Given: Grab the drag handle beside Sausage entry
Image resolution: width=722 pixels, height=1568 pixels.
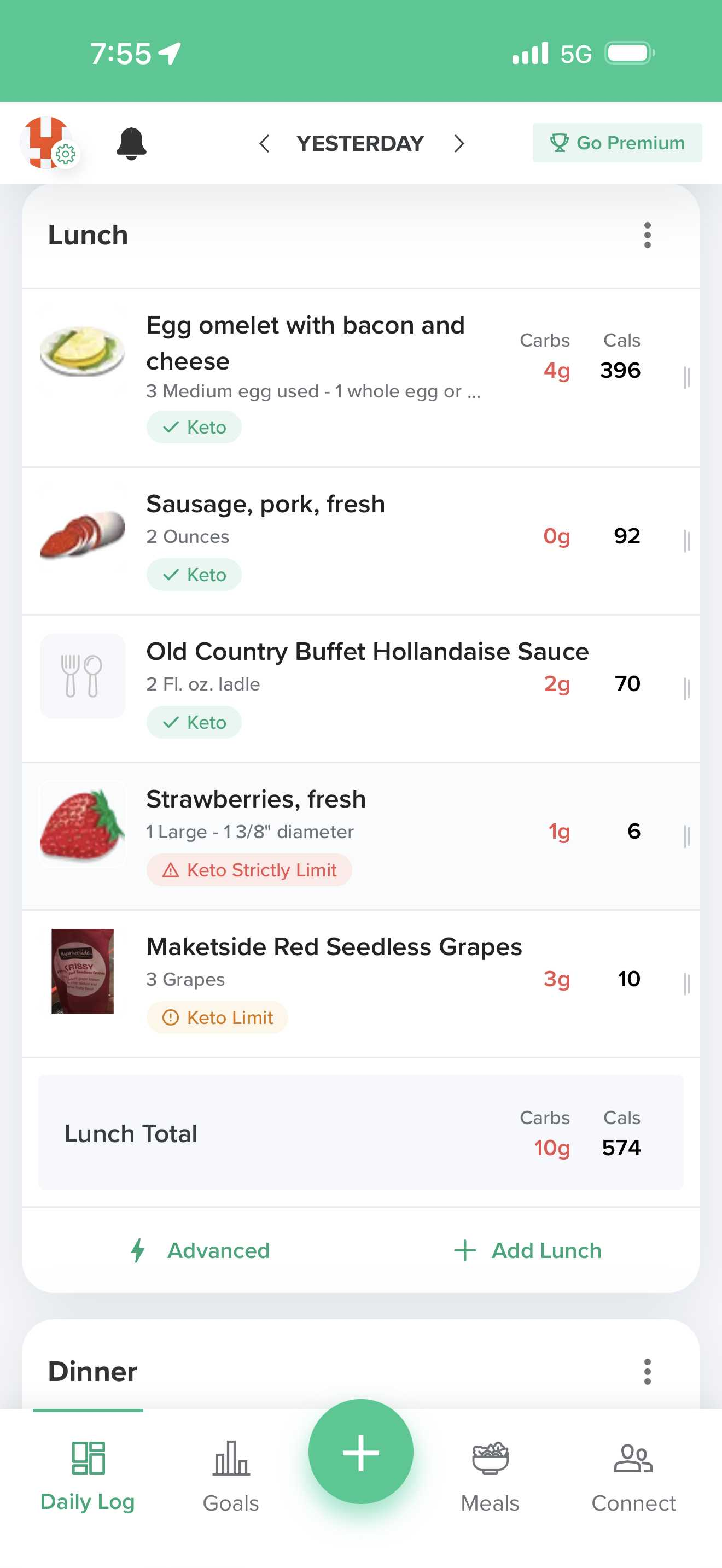Looking at the screenshot, I should pyautogui.click(x=686, y=540).
